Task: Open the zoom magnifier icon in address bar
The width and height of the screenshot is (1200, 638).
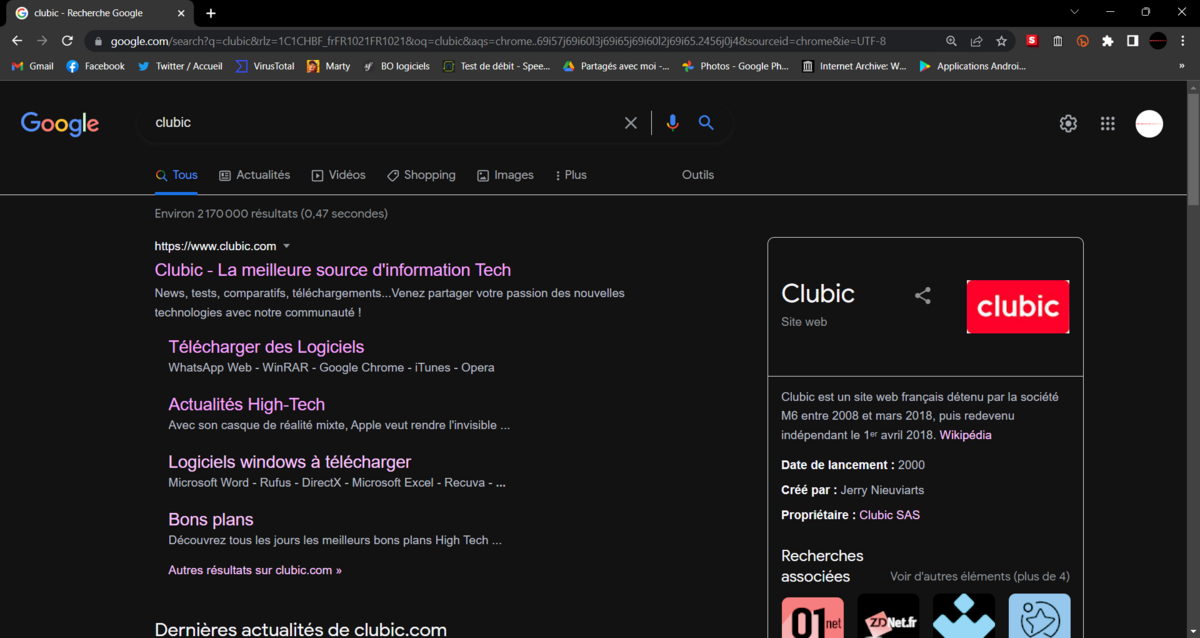Action: tap(951, 41)
